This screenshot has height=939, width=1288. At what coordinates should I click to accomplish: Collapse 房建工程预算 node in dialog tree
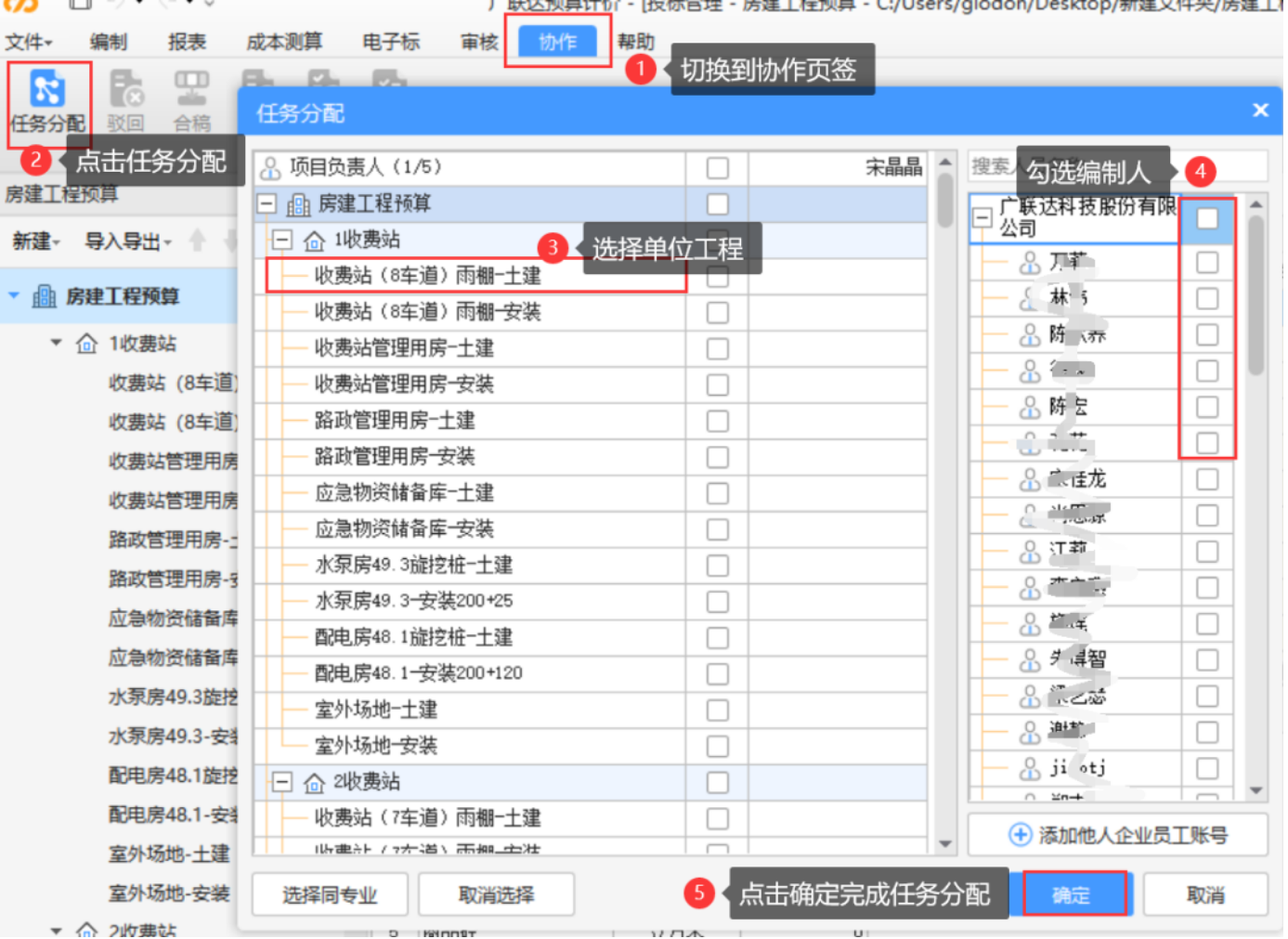tap(267, 203)
